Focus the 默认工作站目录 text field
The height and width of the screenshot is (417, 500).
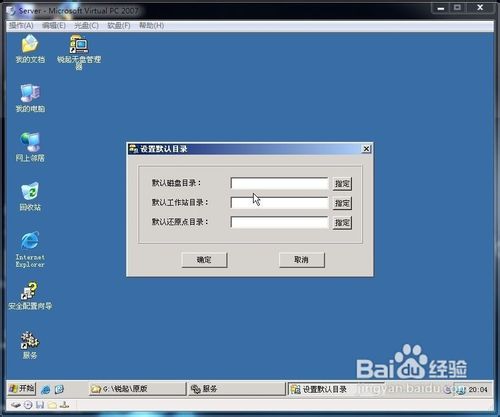[x=279, y=203]
